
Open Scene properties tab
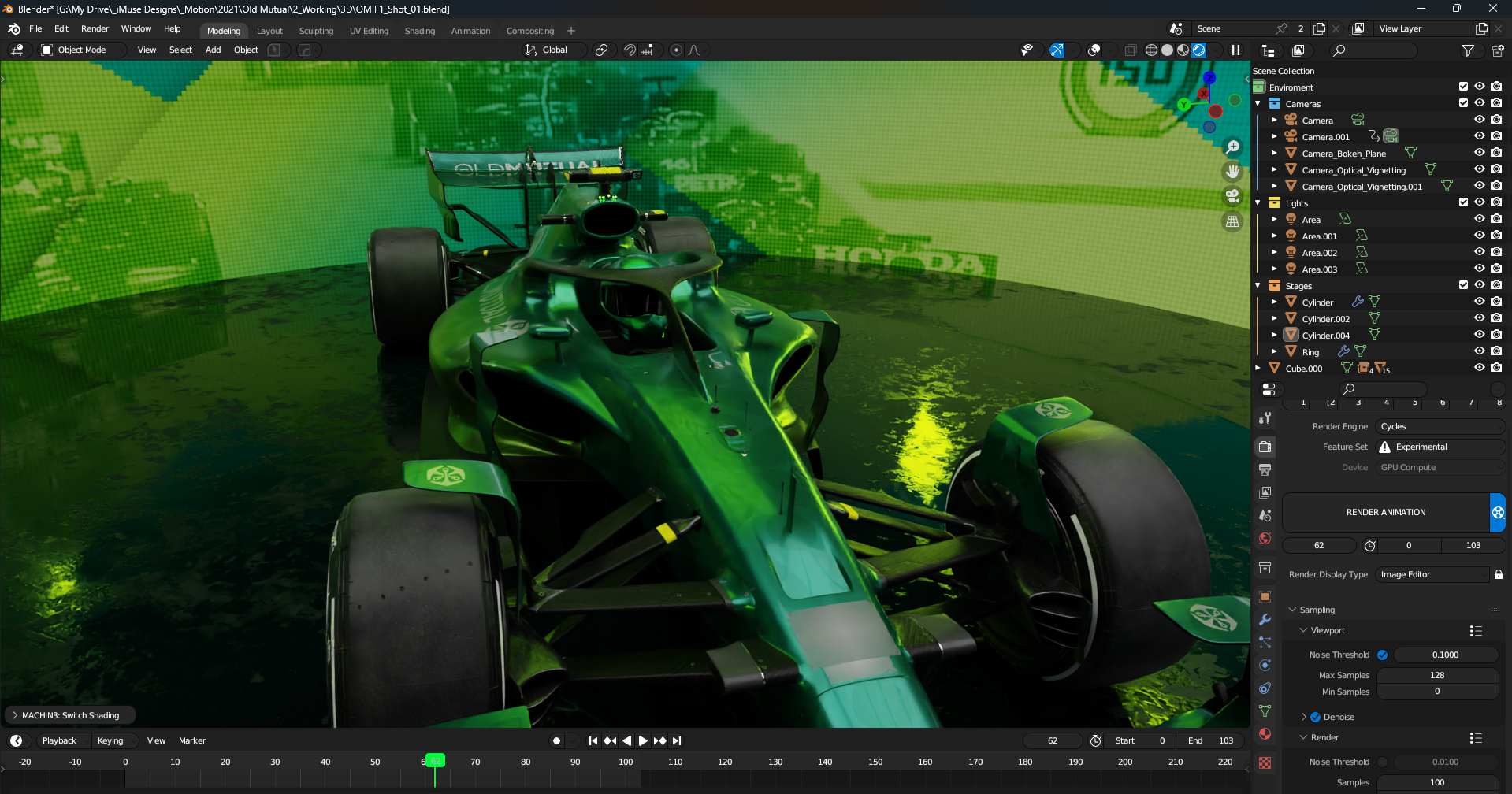pyautogui.click(x=1265, y=515)
